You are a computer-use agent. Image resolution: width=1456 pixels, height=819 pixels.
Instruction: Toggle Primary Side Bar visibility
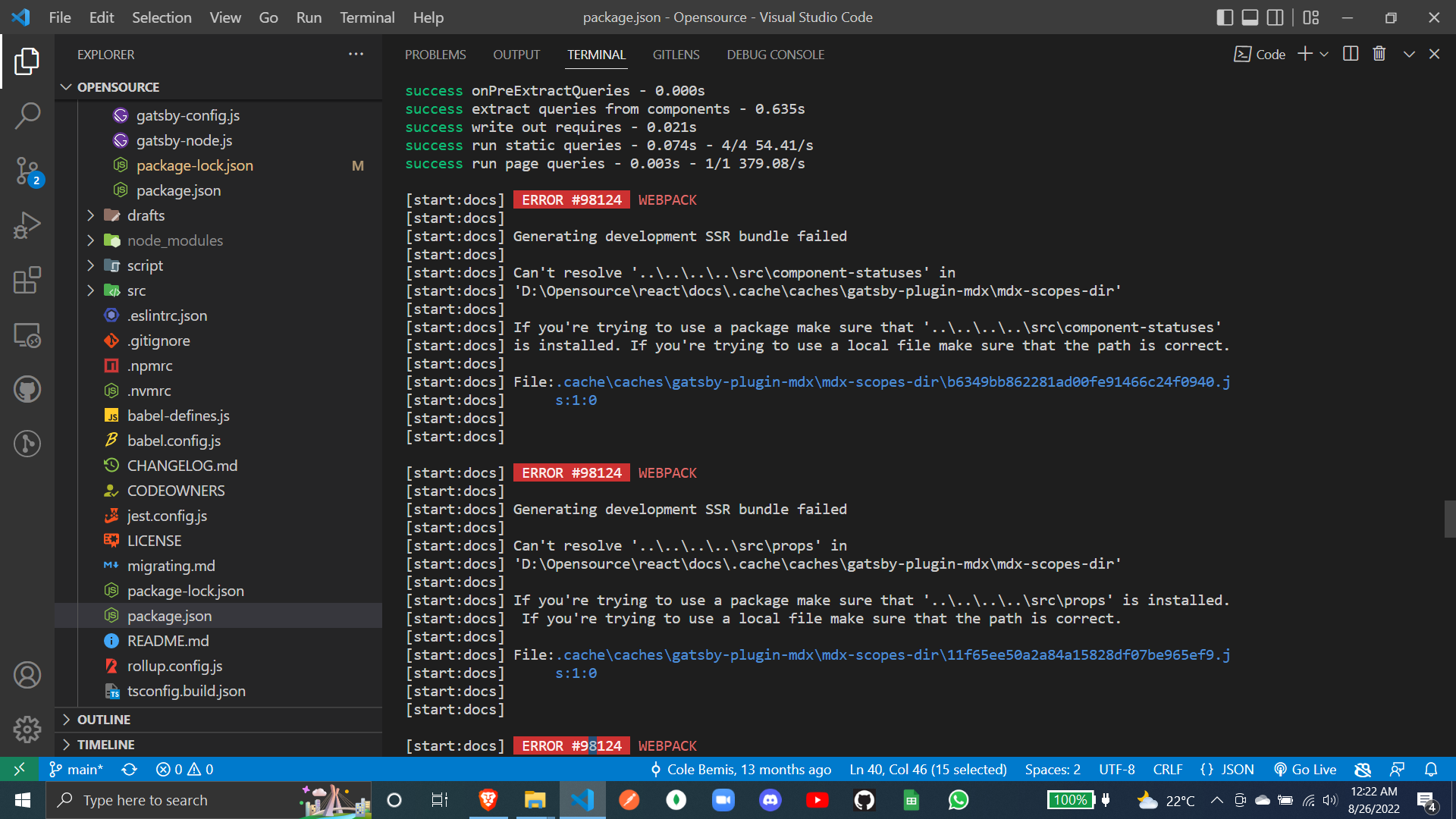pyautogui.click(x=1224, y=17)
